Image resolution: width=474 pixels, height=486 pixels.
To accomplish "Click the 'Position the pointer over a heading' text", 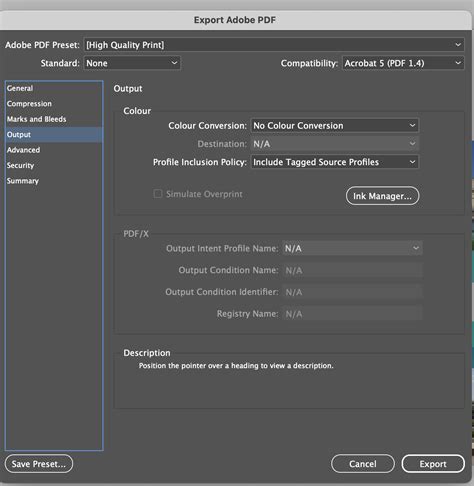I will (236, 366).
